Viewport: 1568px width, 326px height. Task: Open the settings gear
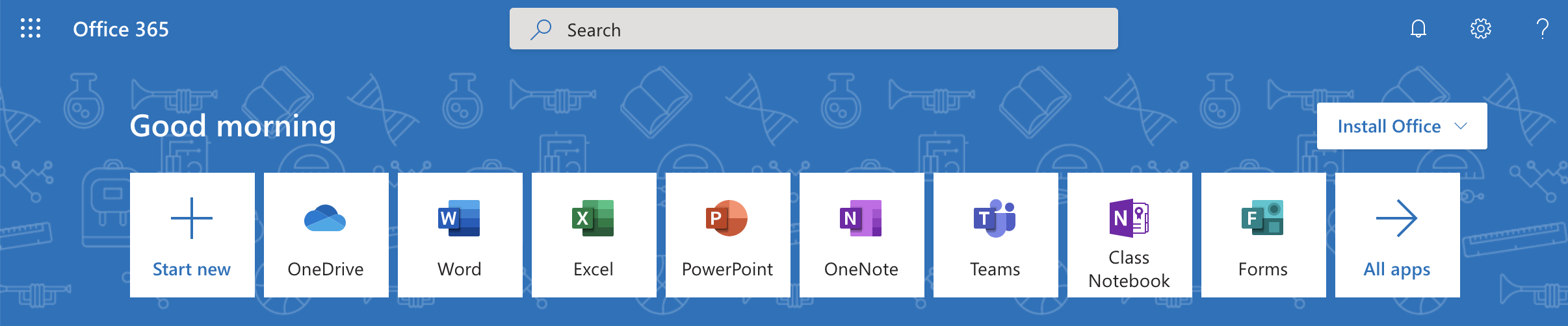1480,29
